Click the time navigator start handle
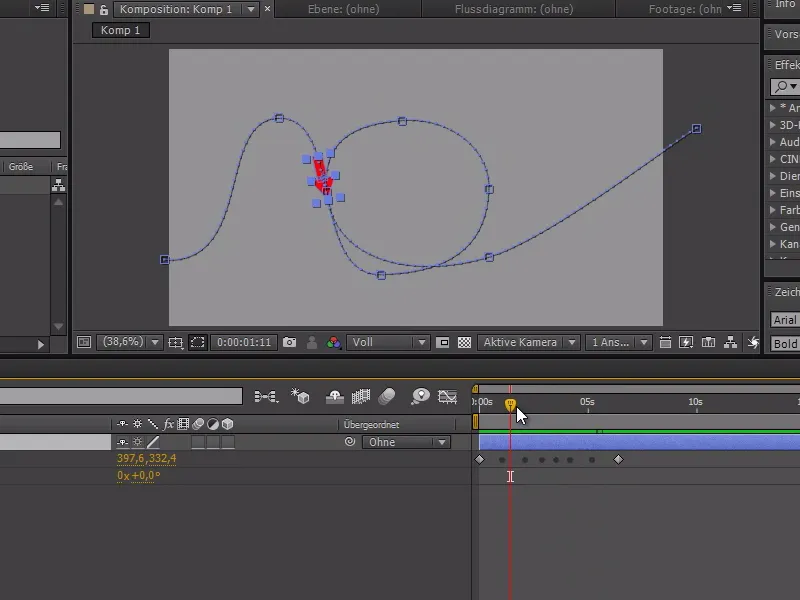This screenshot has height=600, width=800. coord(475,389)
